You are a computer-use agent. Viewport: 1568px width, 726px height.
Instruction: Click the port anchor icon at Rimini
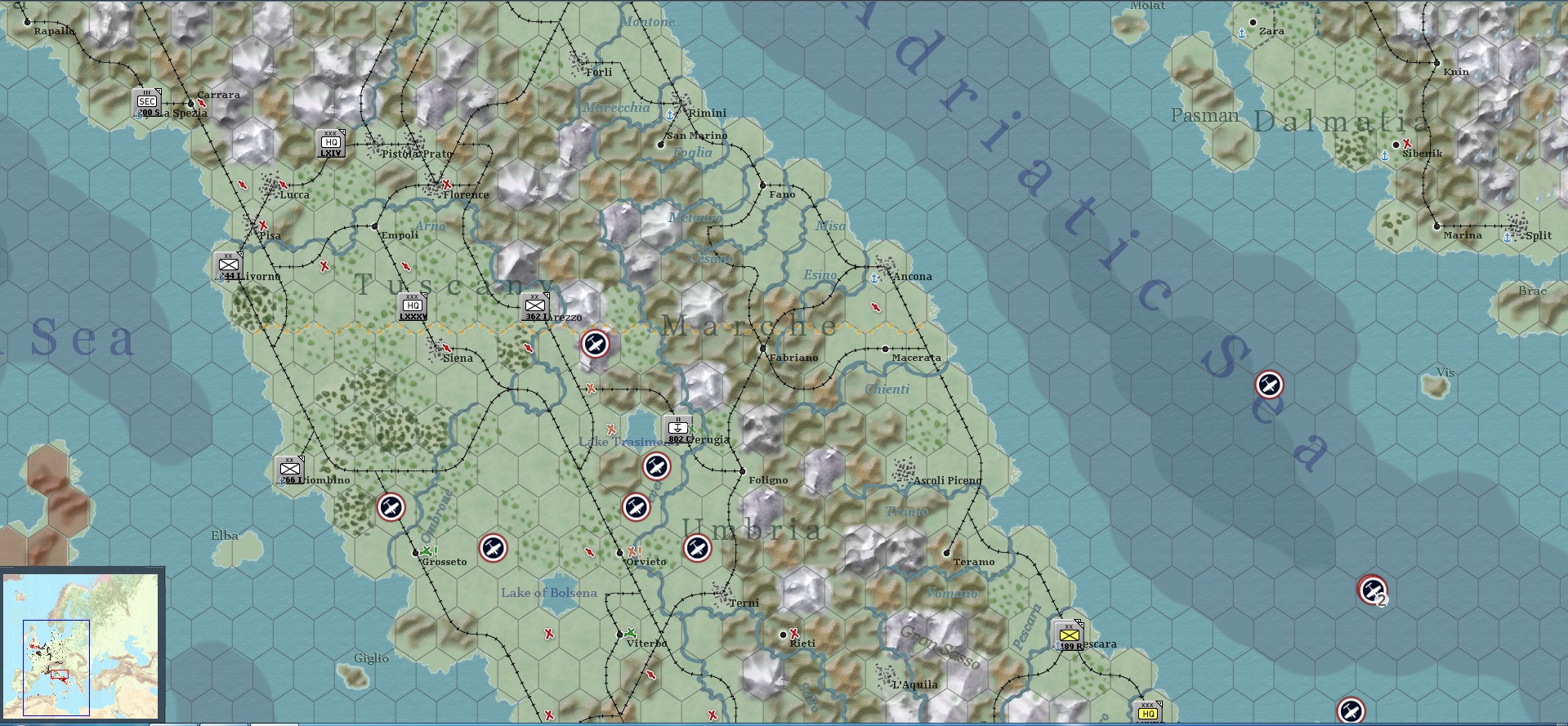(x=671, y=114)
